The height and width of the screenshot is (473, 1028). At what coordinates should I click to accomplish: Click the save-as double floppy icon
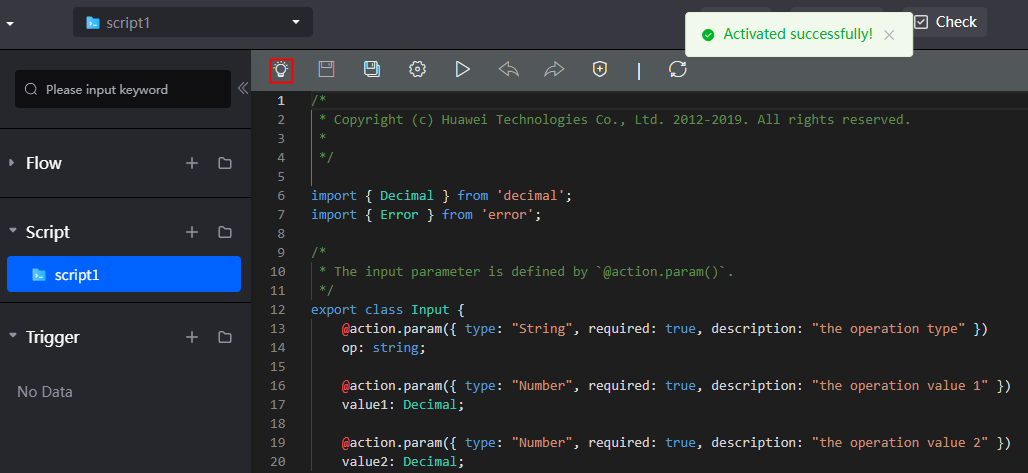tap(372, 69)
